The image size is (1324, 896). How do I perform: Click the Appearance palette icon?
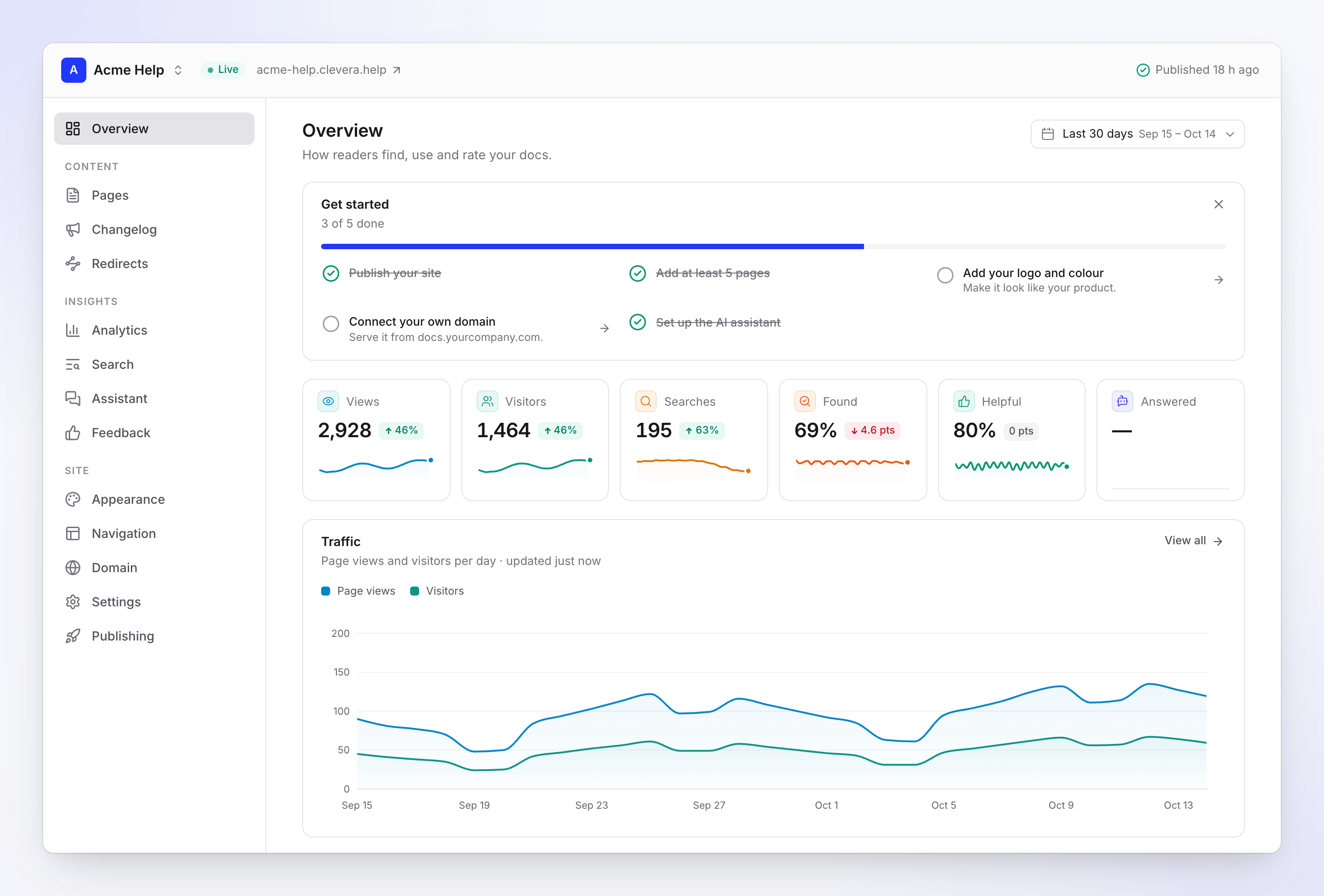(x=73, y=499)
